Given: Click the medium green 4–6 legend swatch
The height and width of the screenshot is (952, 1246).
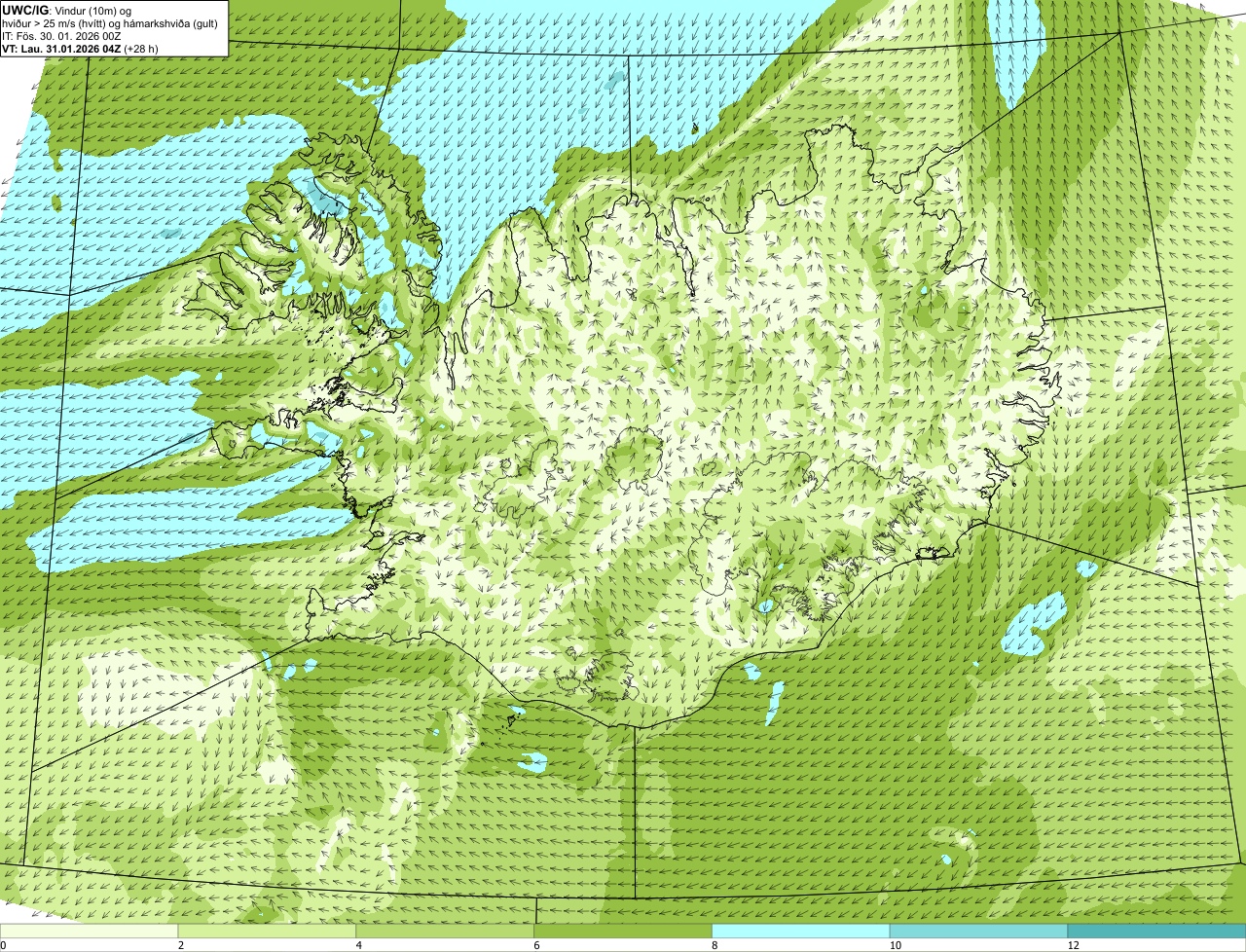Looking at the screenshot, I should 445,932.
